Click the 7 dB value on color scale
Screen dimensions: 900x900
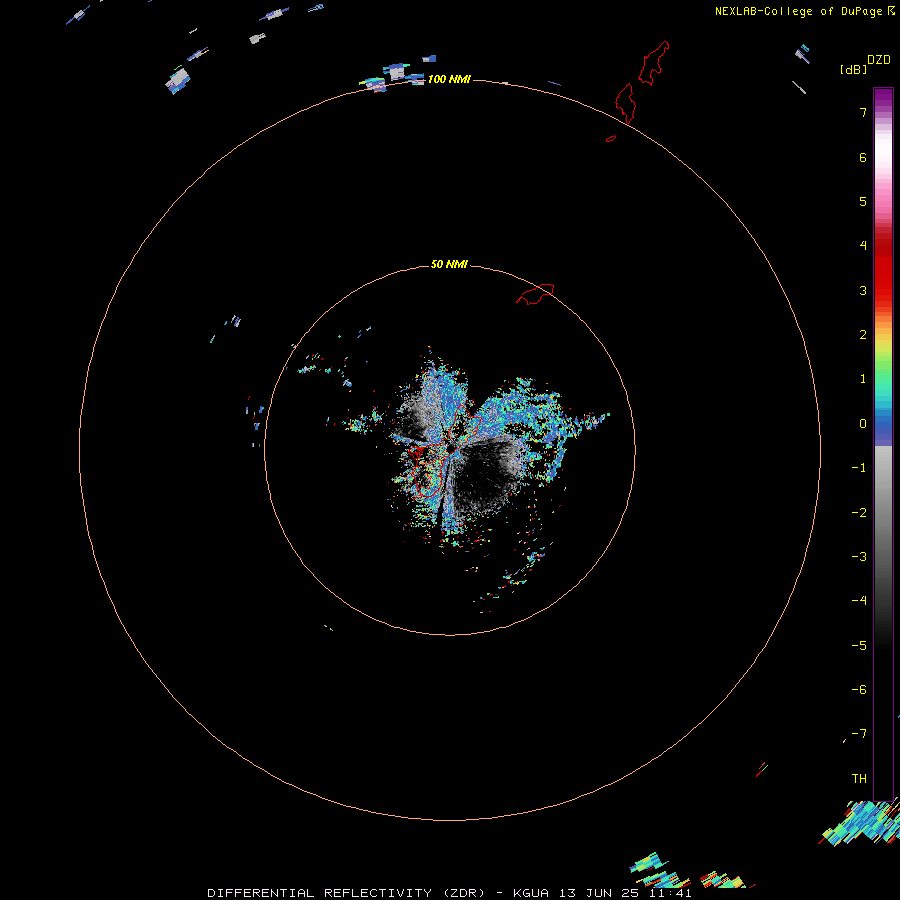click(x=863, y=112)
